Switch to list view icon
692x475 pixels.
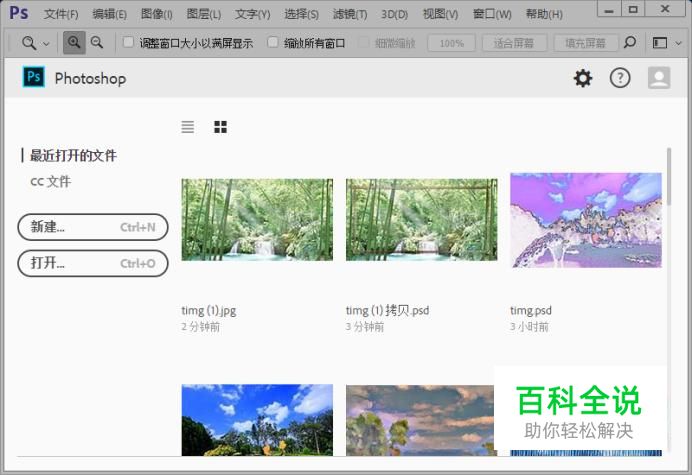point(188,127)
